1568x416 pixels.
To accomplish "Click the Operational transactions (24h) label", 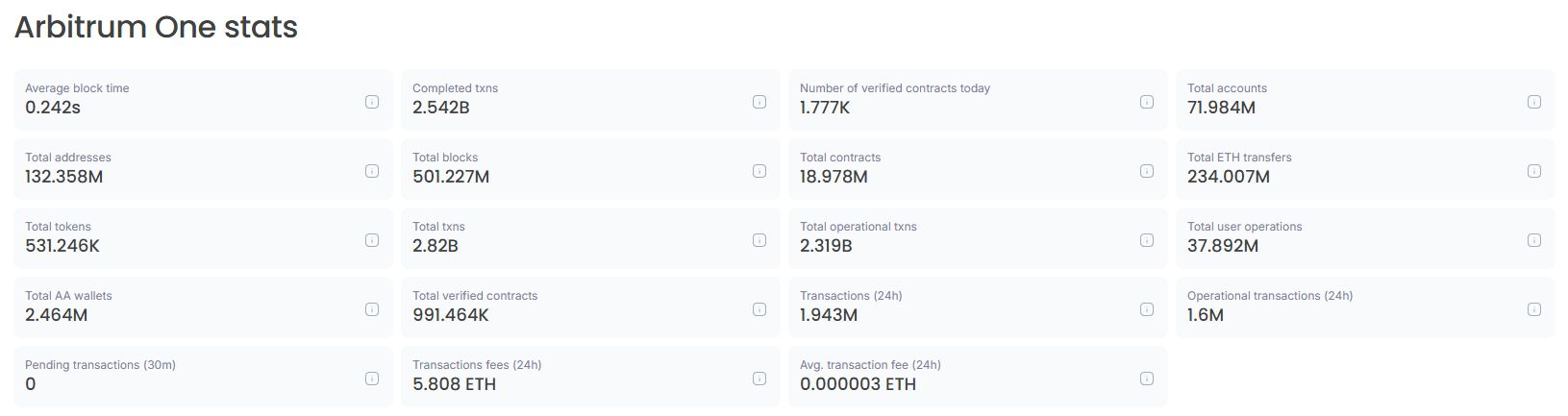I will pos(1270,296).
